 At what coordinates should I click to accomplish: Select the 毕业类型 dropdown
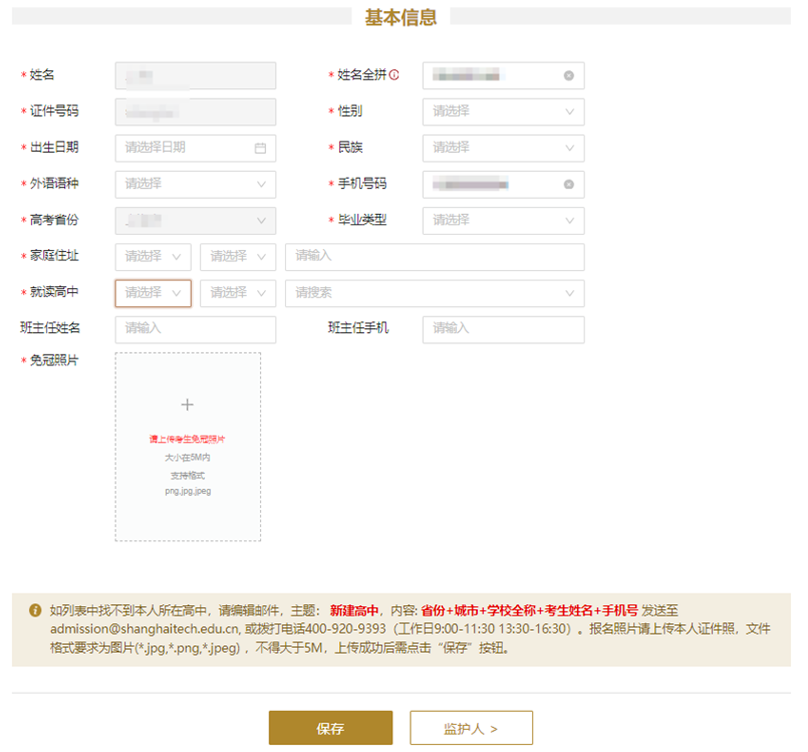click(x=503, y=220)
